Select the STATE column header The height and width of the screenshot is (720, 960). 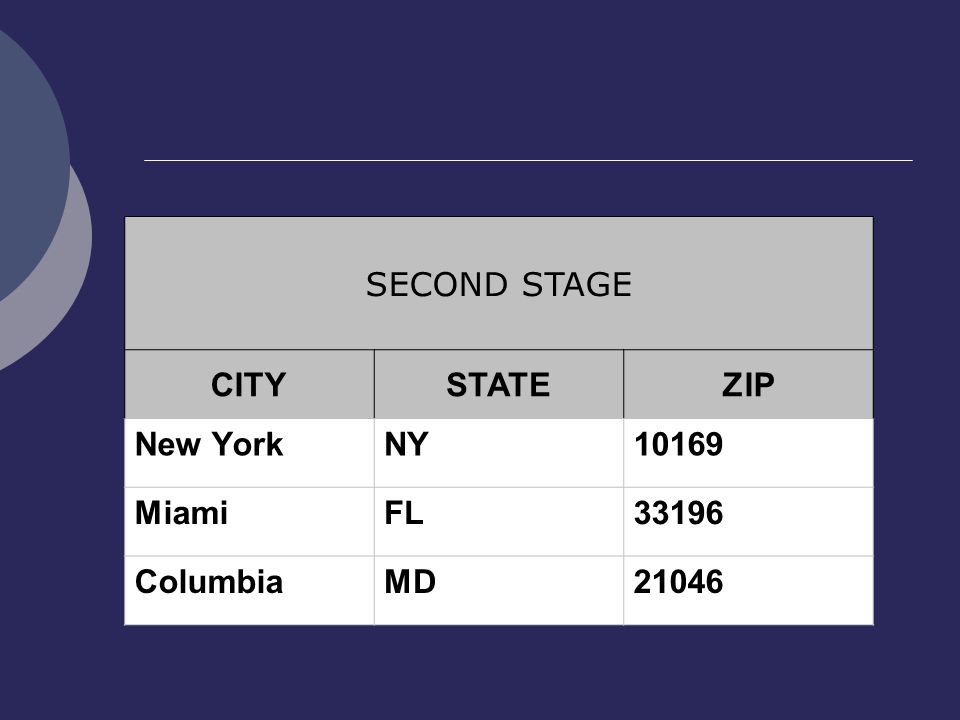[498, 384]
